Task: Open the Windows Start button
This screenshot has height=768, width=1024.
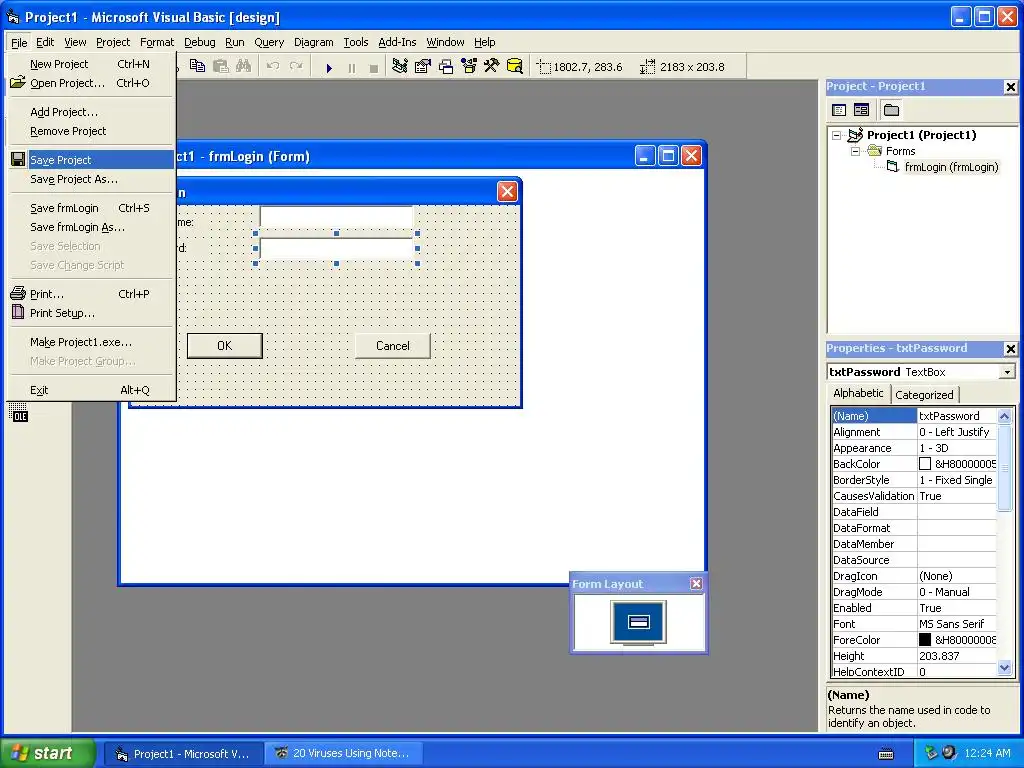Action: tap(46, 753)
